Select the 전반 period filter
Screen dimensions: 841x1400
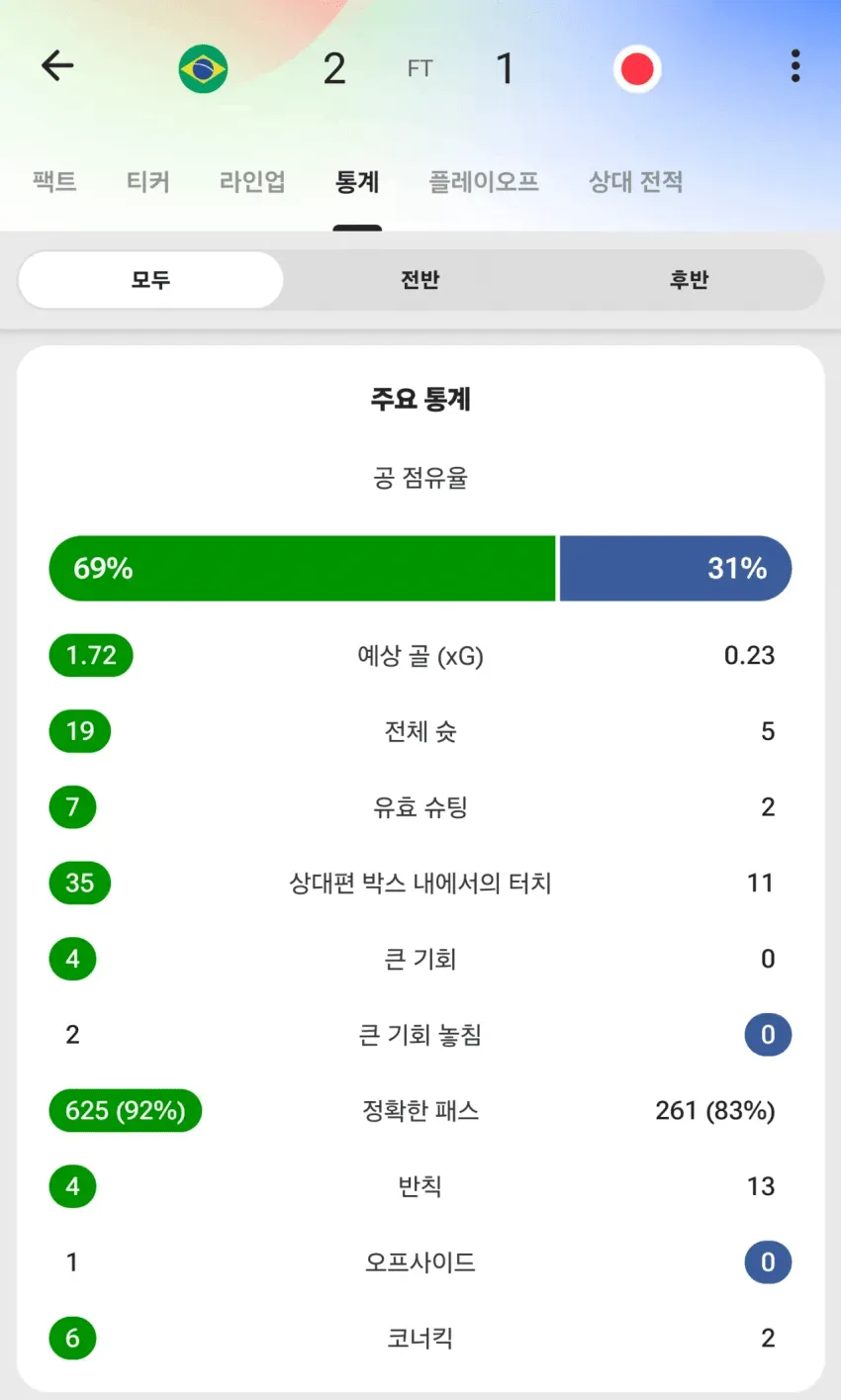click(420, 280)
